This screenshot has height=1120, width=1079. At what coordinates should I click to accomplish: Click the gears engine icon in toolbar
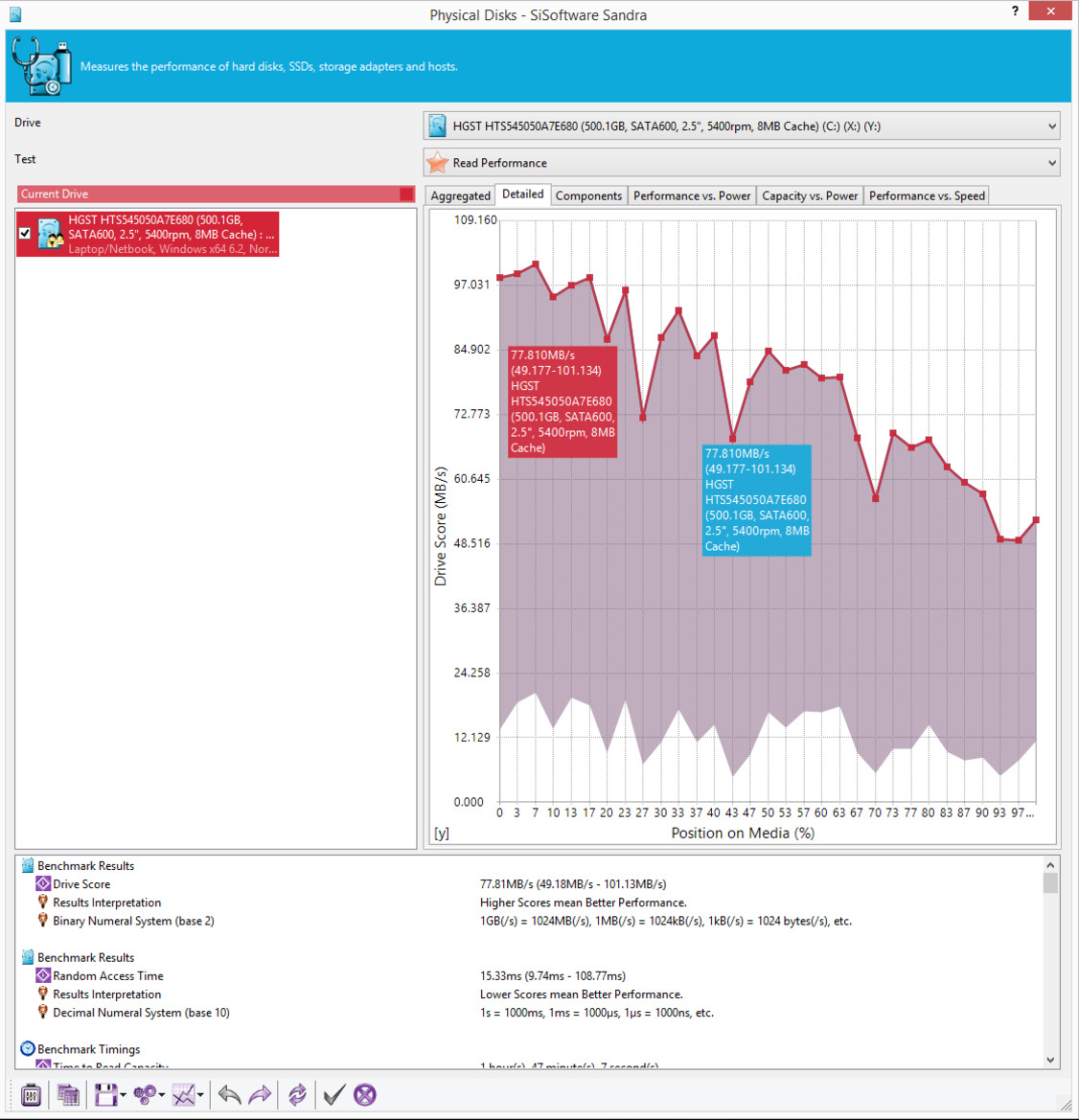click(145, 1094)
